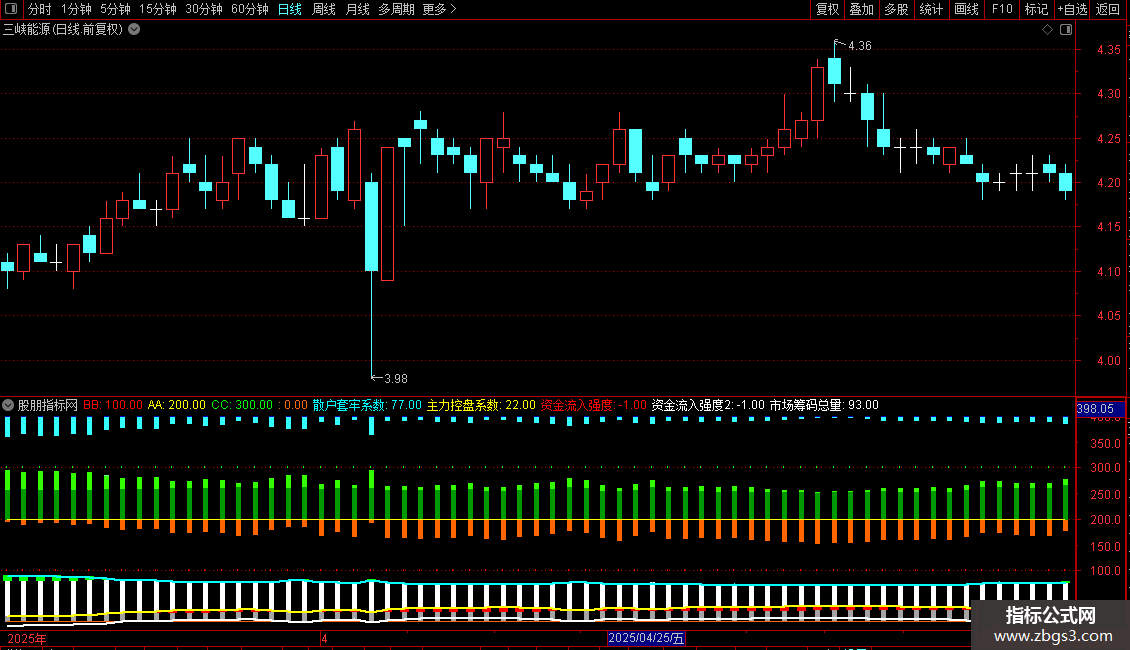1130x650 pixels.
Task: Click the AA: 200.00 indicator value
Action: [x=177, y=405]
